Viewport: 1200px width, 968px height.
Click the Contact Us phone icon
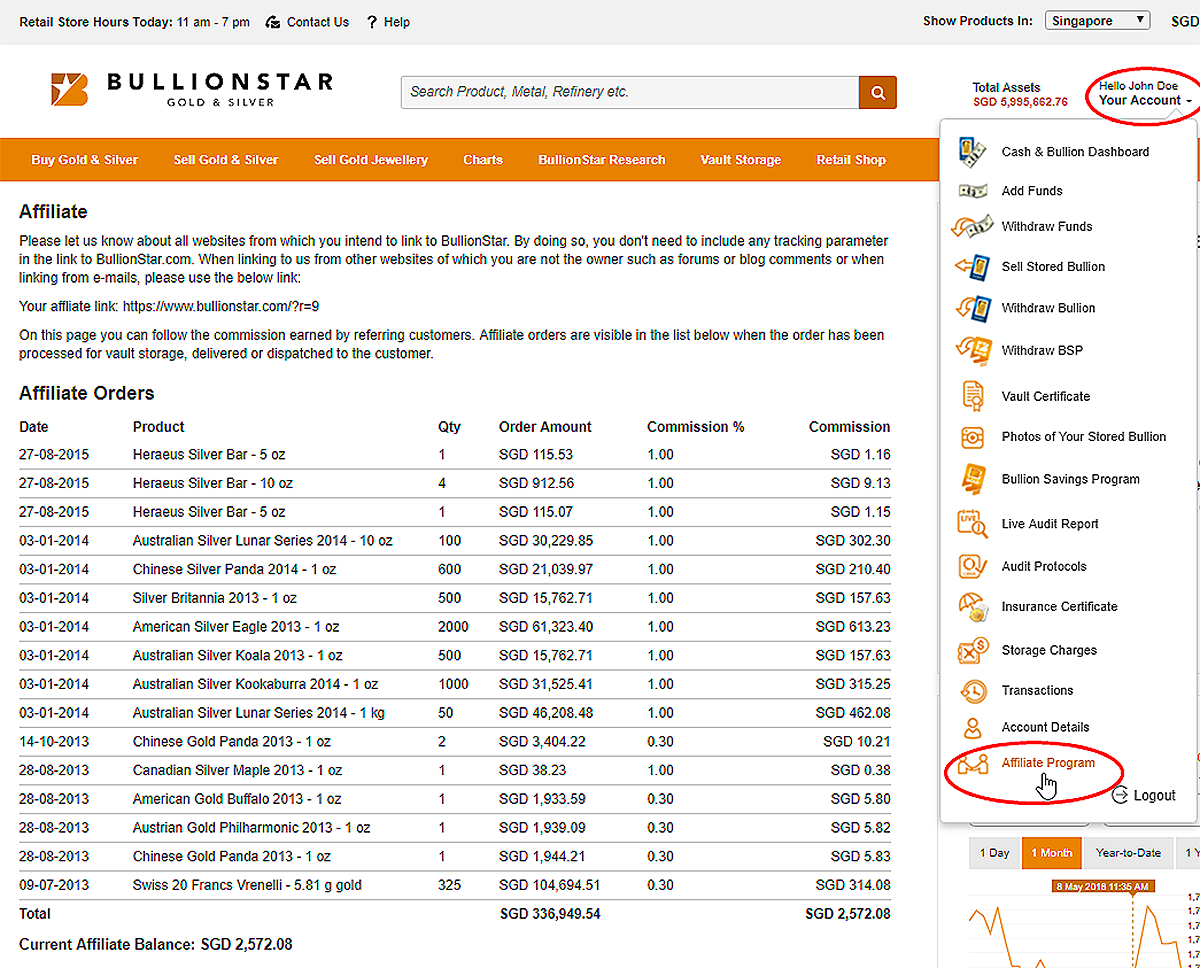273,22
